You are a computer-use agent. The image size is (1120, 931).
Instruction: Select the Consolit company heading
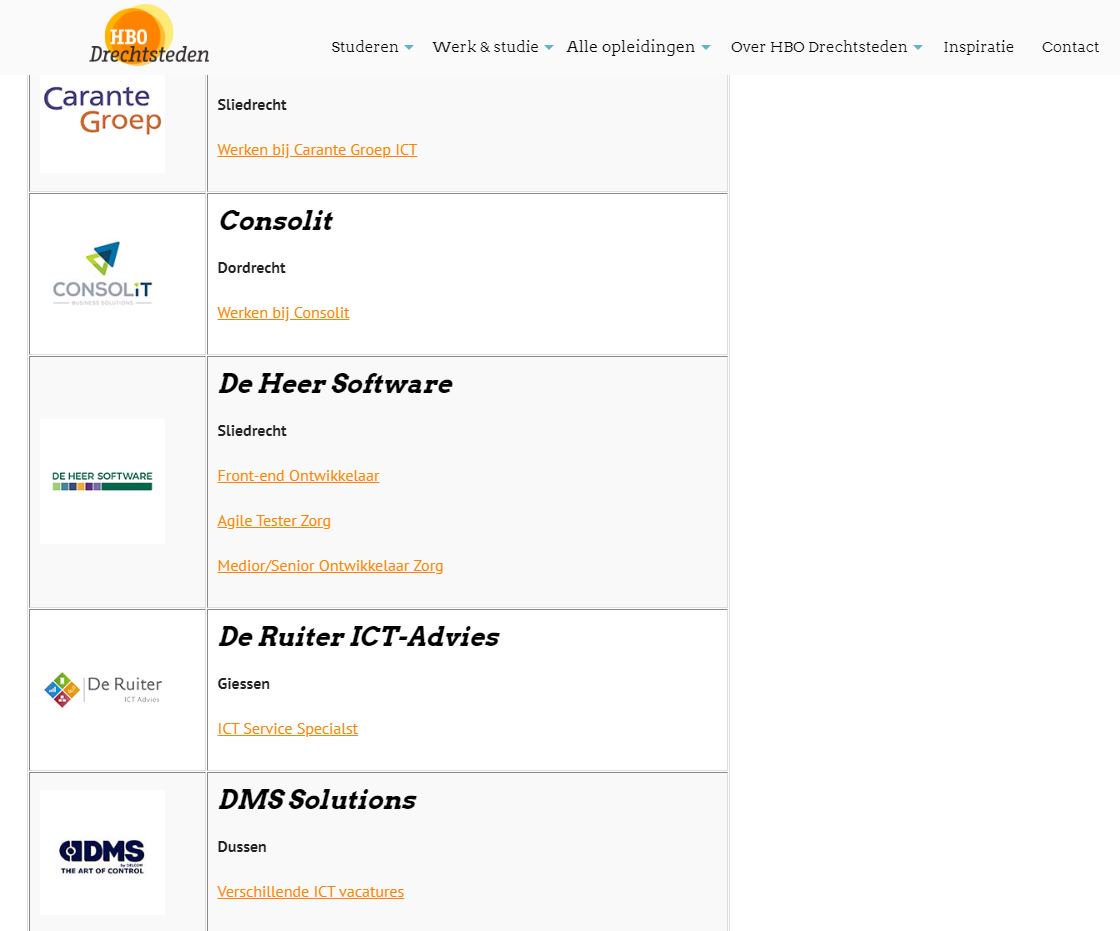coord(276,221)
